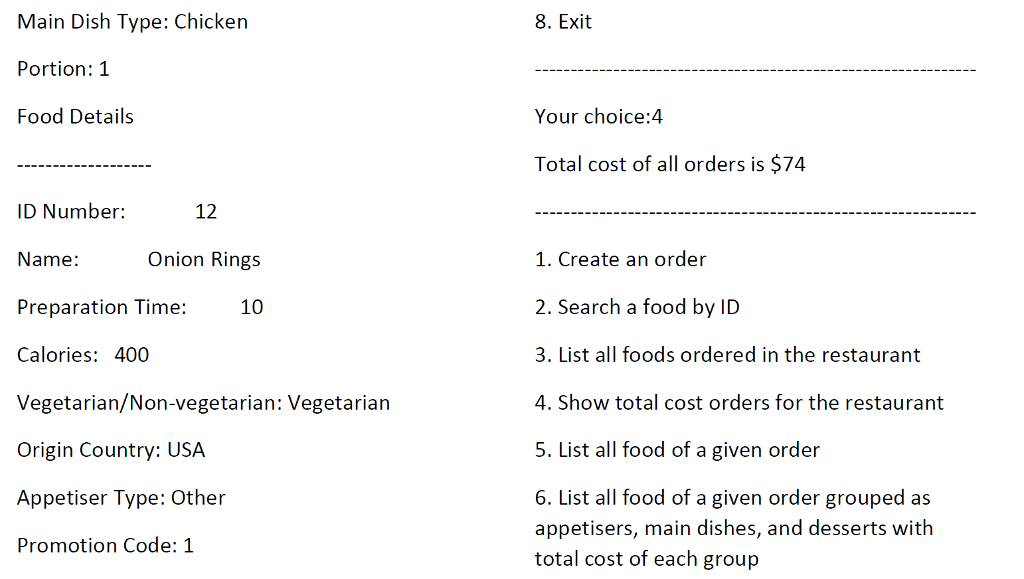Click the ID Number value 12

pyautogui.click(x=206, y=212)
